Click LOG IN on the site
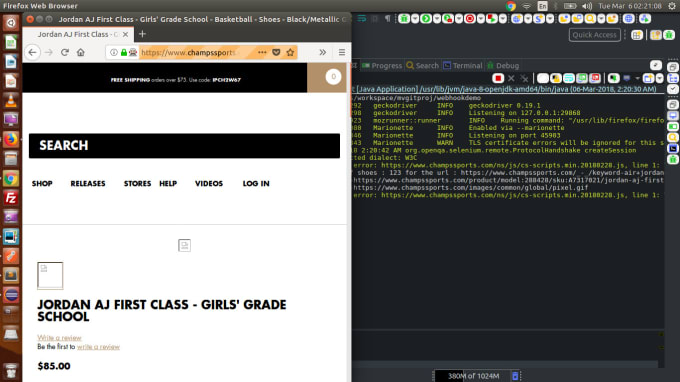Screen dimensions: 680x382 [256, 184]
